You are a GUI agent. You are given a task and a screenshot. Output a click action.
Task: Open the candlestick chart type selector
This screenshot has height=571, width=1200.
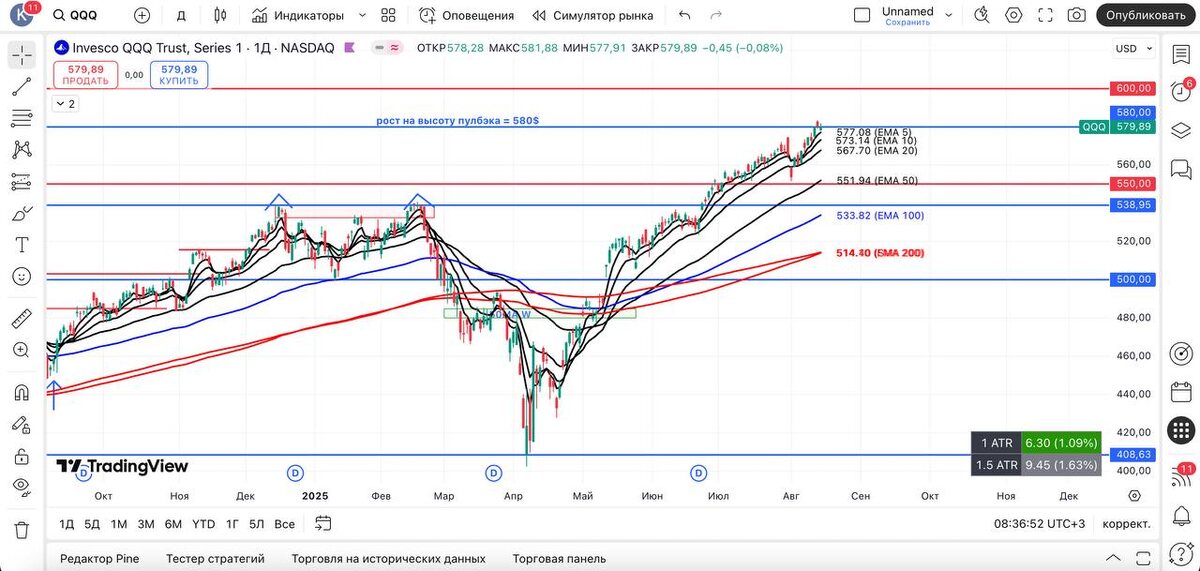pyautogui.click(x=220, y=15)
